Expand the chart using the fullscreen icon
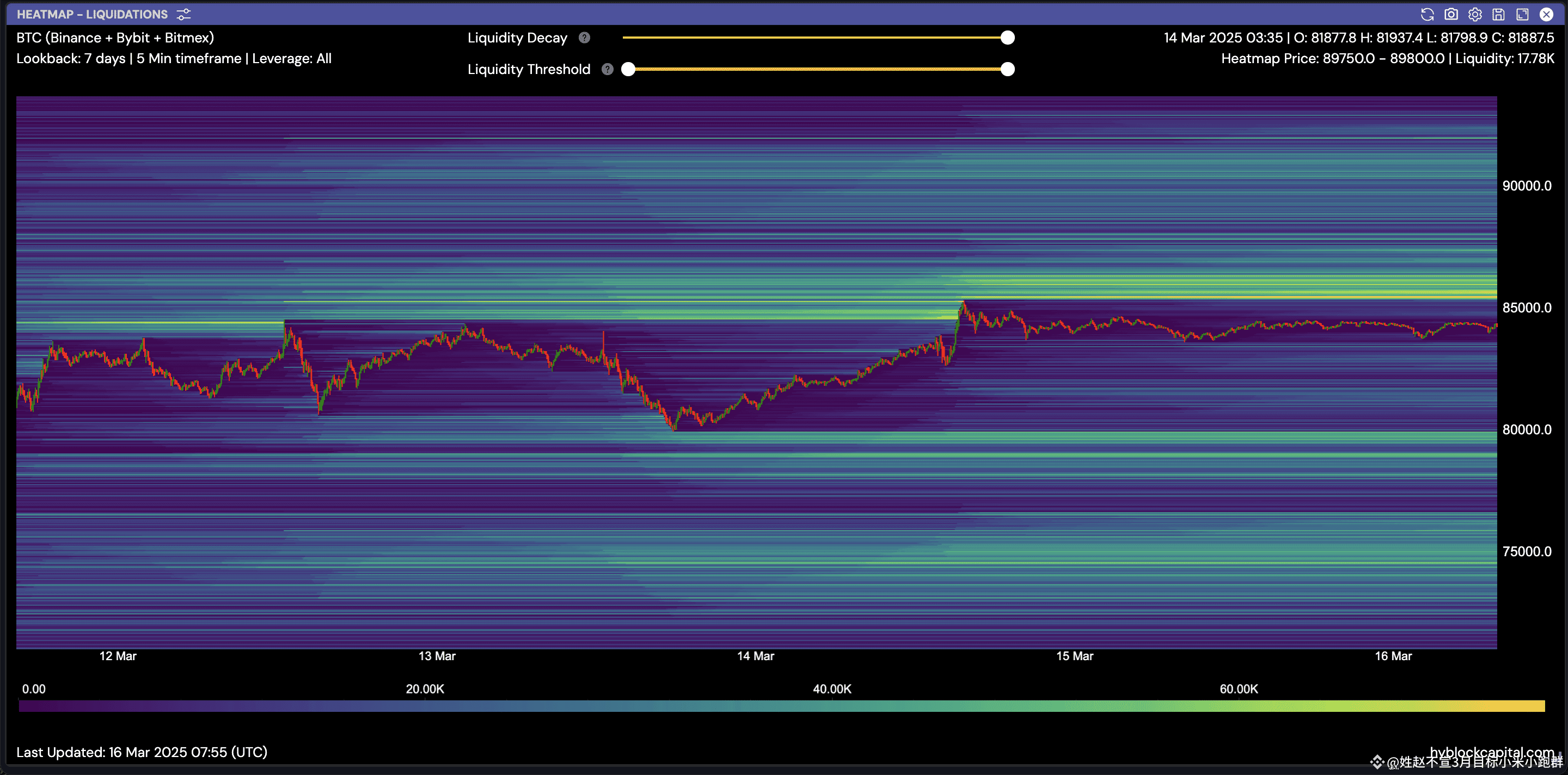The width and height of the screenshot is (1568, 775). click(x=1522, y=14)
